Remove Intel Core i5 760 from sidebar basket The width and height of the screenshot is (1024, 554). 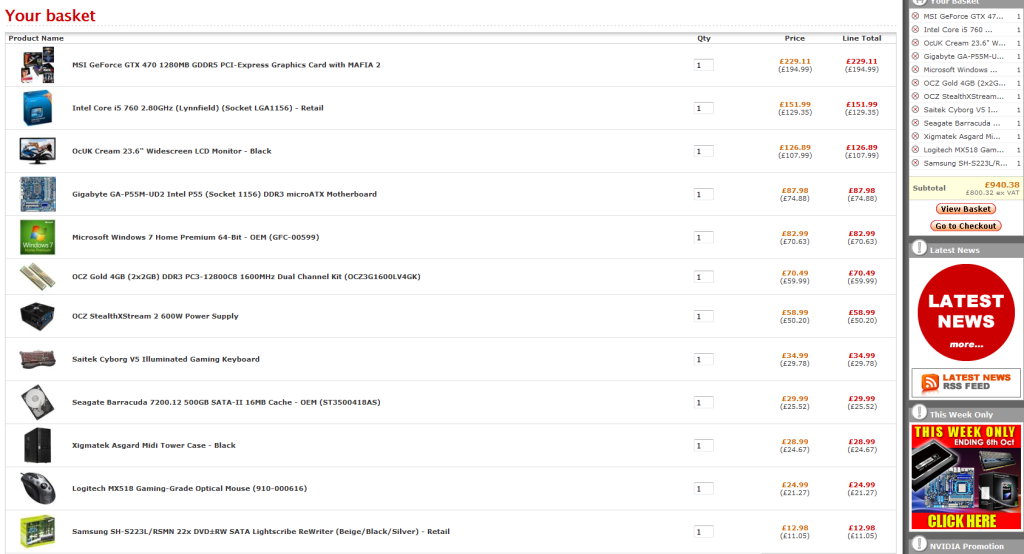click(x=915, y=29)
